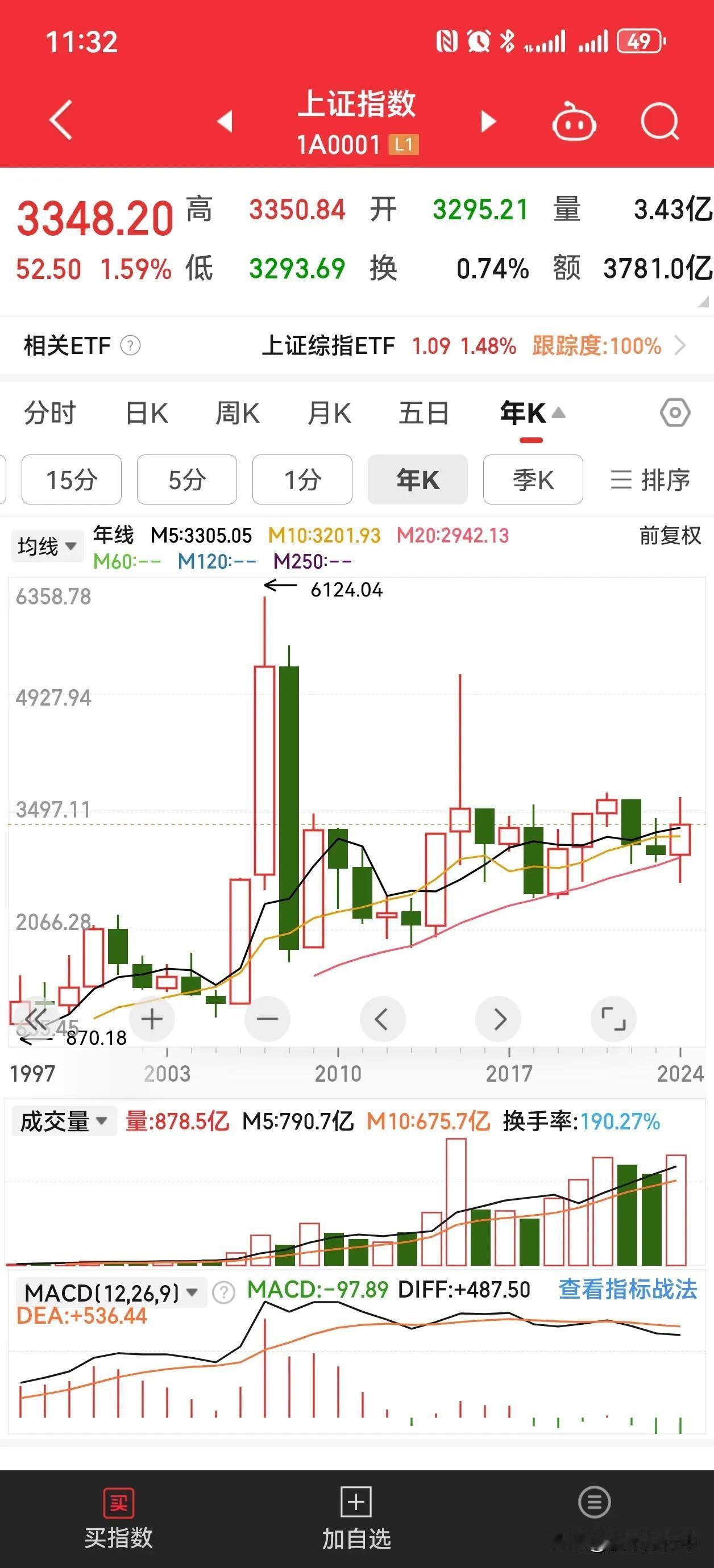Switch to the 五日 tab
Image resolution: width=714 pixels, height=1568 pixels.
pyautogui.click(x=424, y=414)
